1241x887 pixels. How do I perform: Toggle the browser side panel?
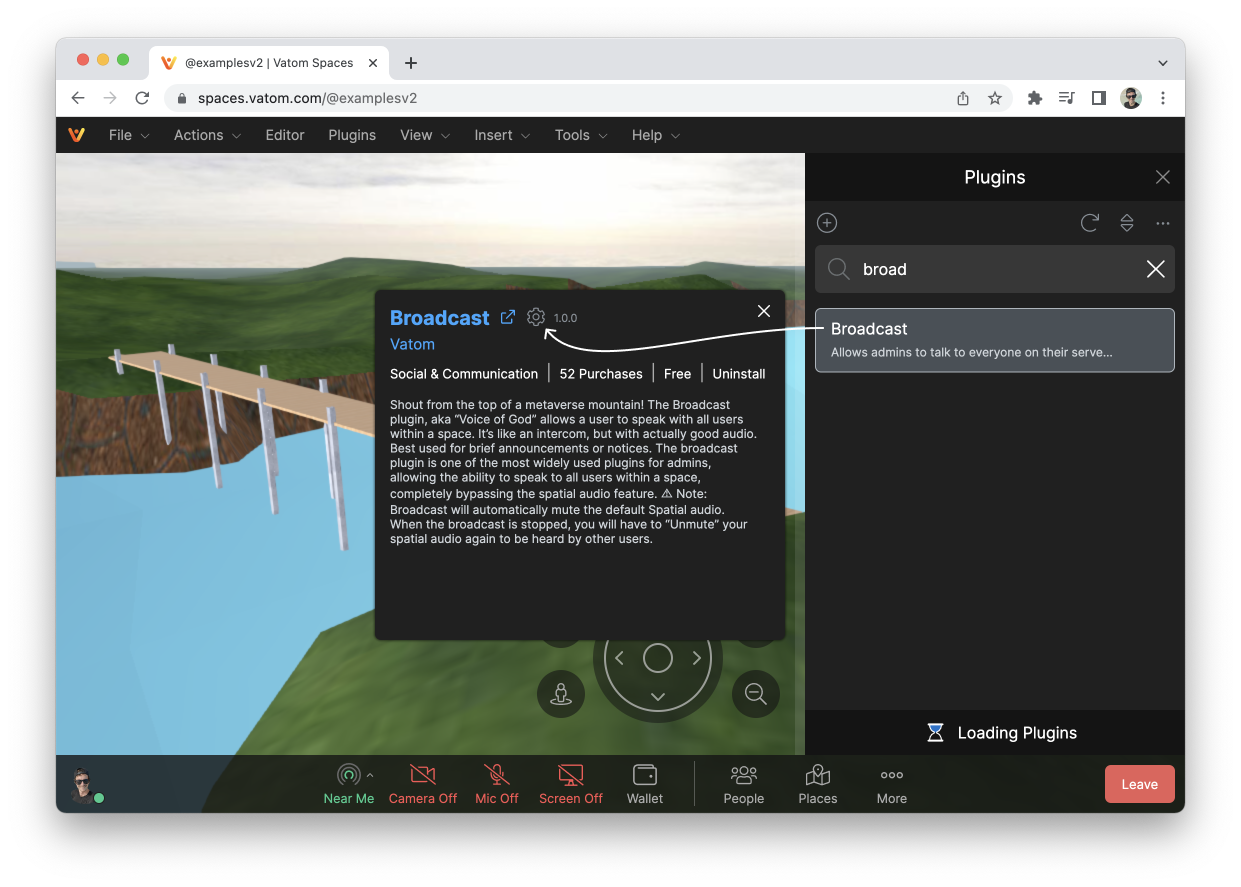pyautogui.click(x=1099, y=98)
